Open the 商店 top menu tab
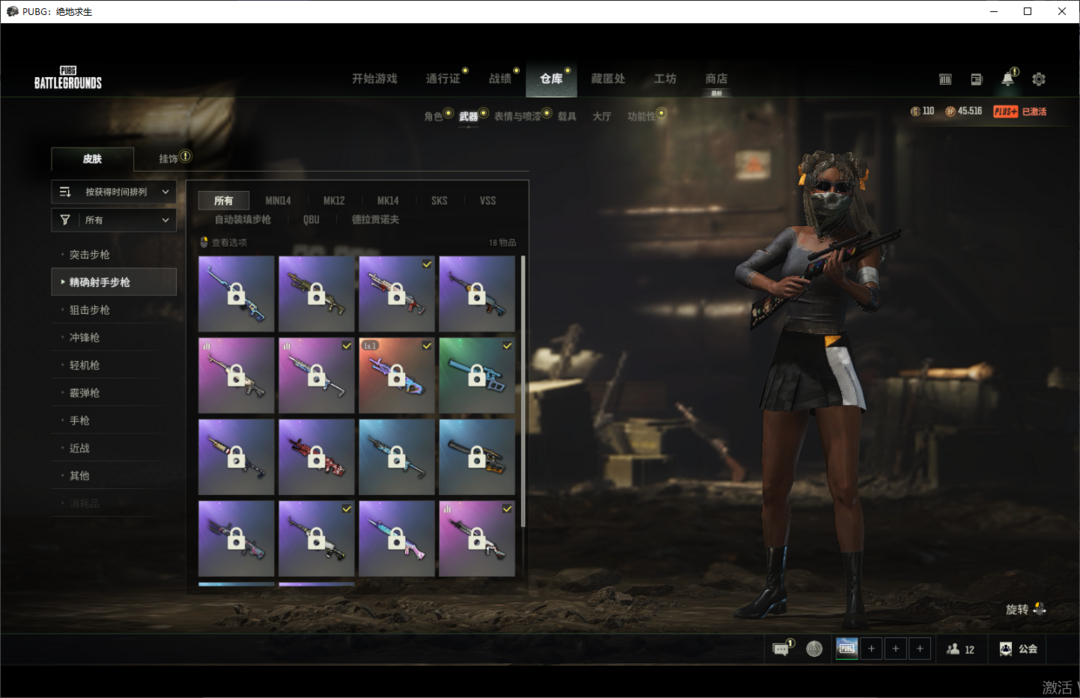 [x=716, y=79]
